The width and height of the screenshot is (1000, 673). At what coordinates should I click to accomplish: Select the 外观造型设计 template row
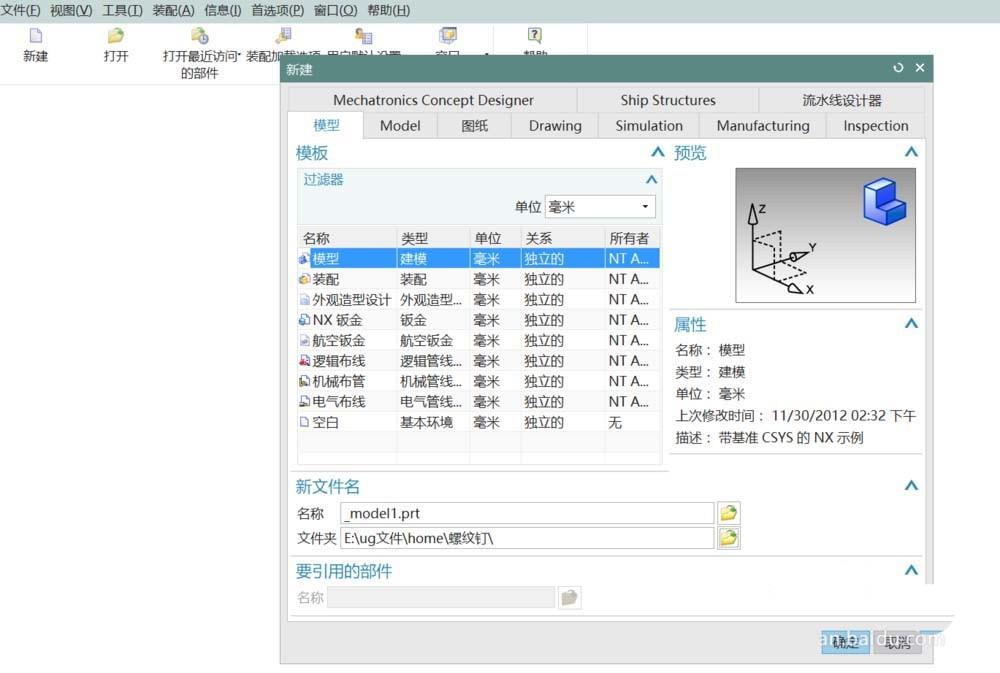coord(346,299)
